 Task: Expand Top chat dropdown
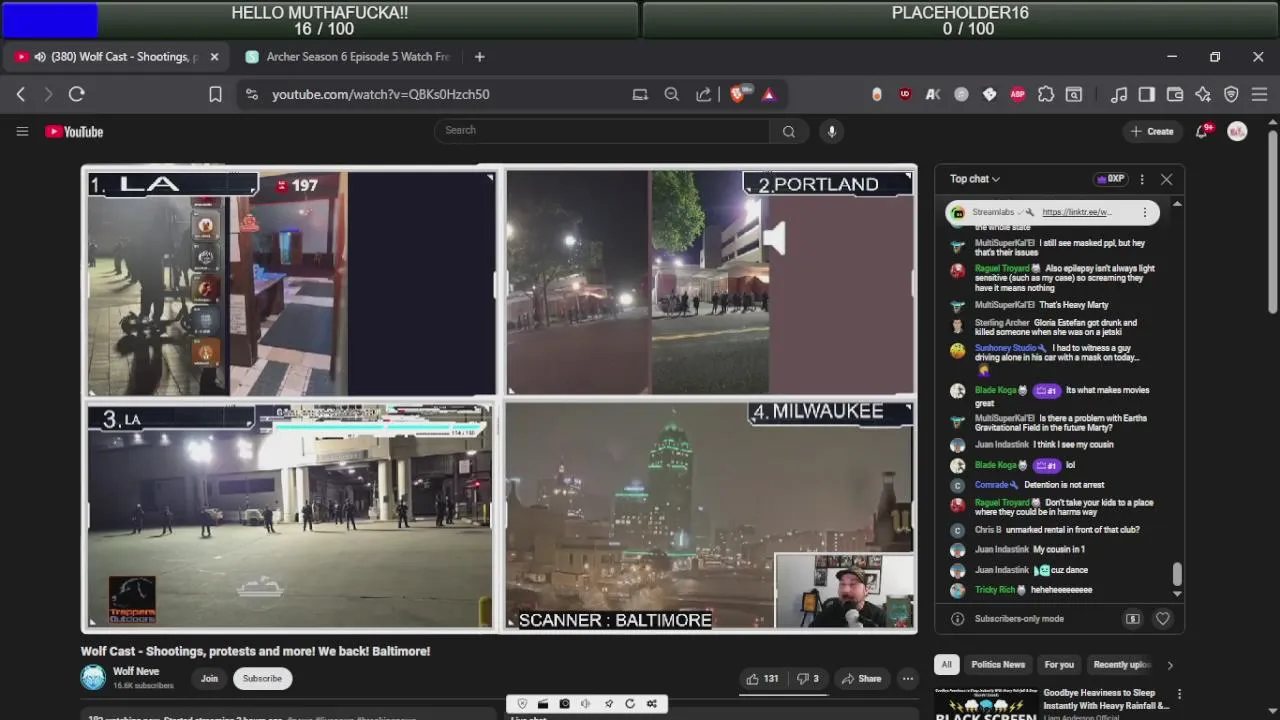click(975, 179)
